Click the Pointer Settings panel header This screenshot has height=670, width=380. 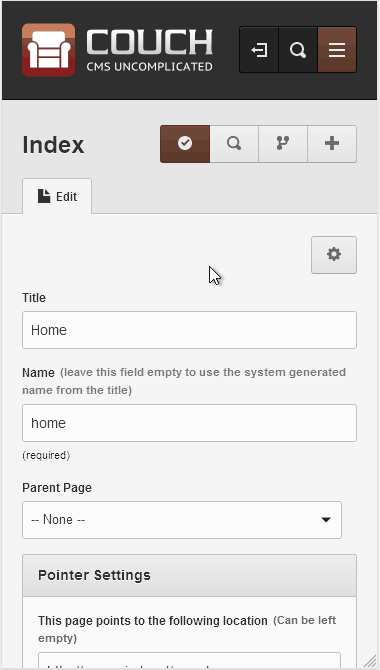point(189,576)
